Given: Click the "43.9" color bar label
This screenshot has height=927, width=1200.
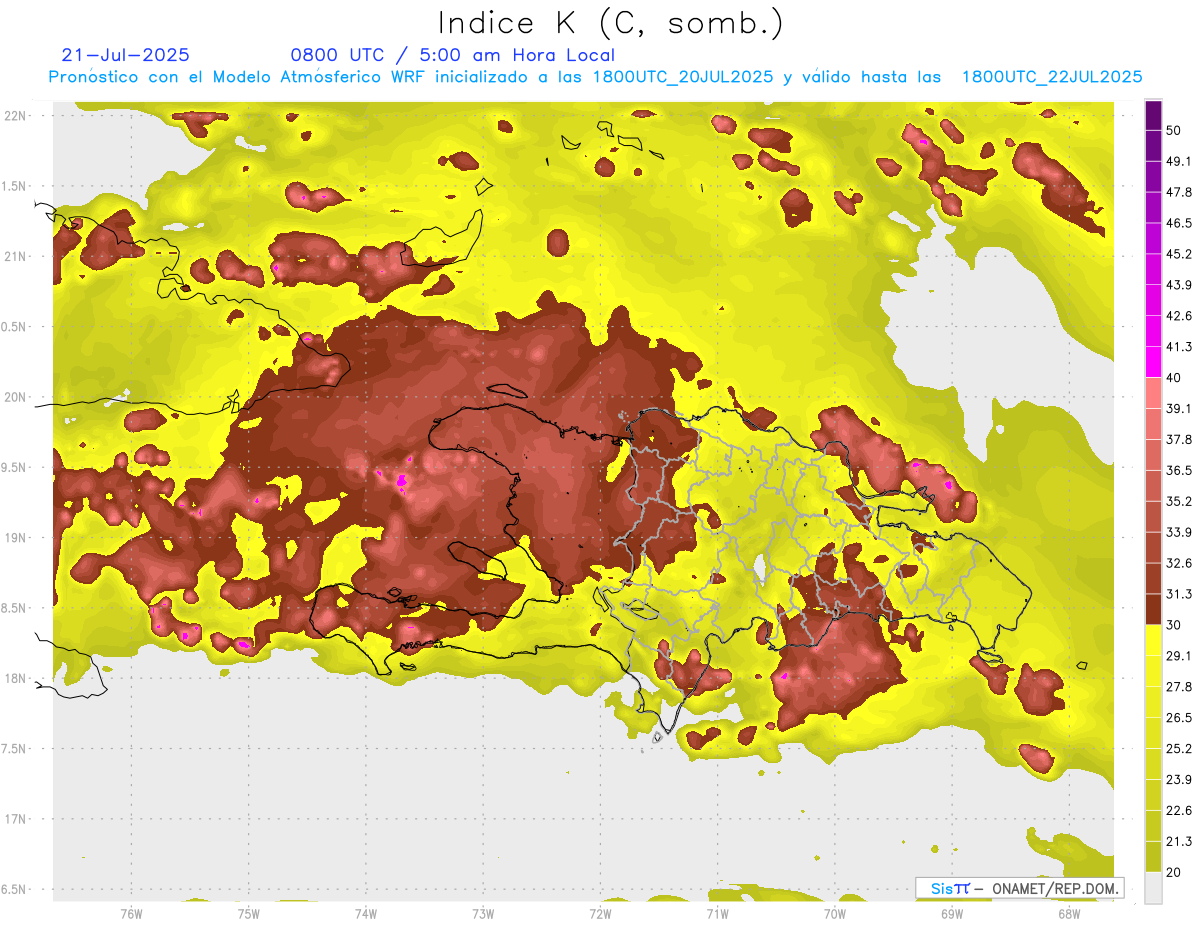Looking at the screenshot, I should pyautogui.click(x=1179, y=285).
